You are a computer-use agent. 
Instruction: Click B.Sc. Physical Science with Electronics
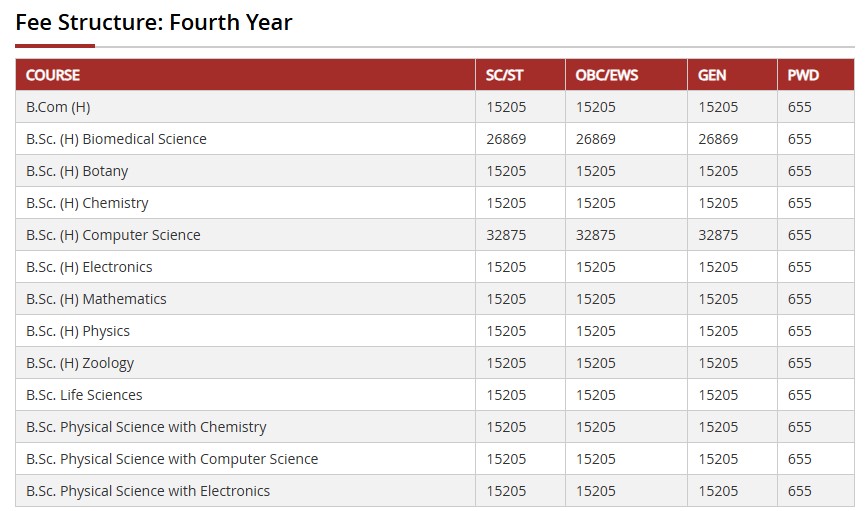(x=148, y=491)
